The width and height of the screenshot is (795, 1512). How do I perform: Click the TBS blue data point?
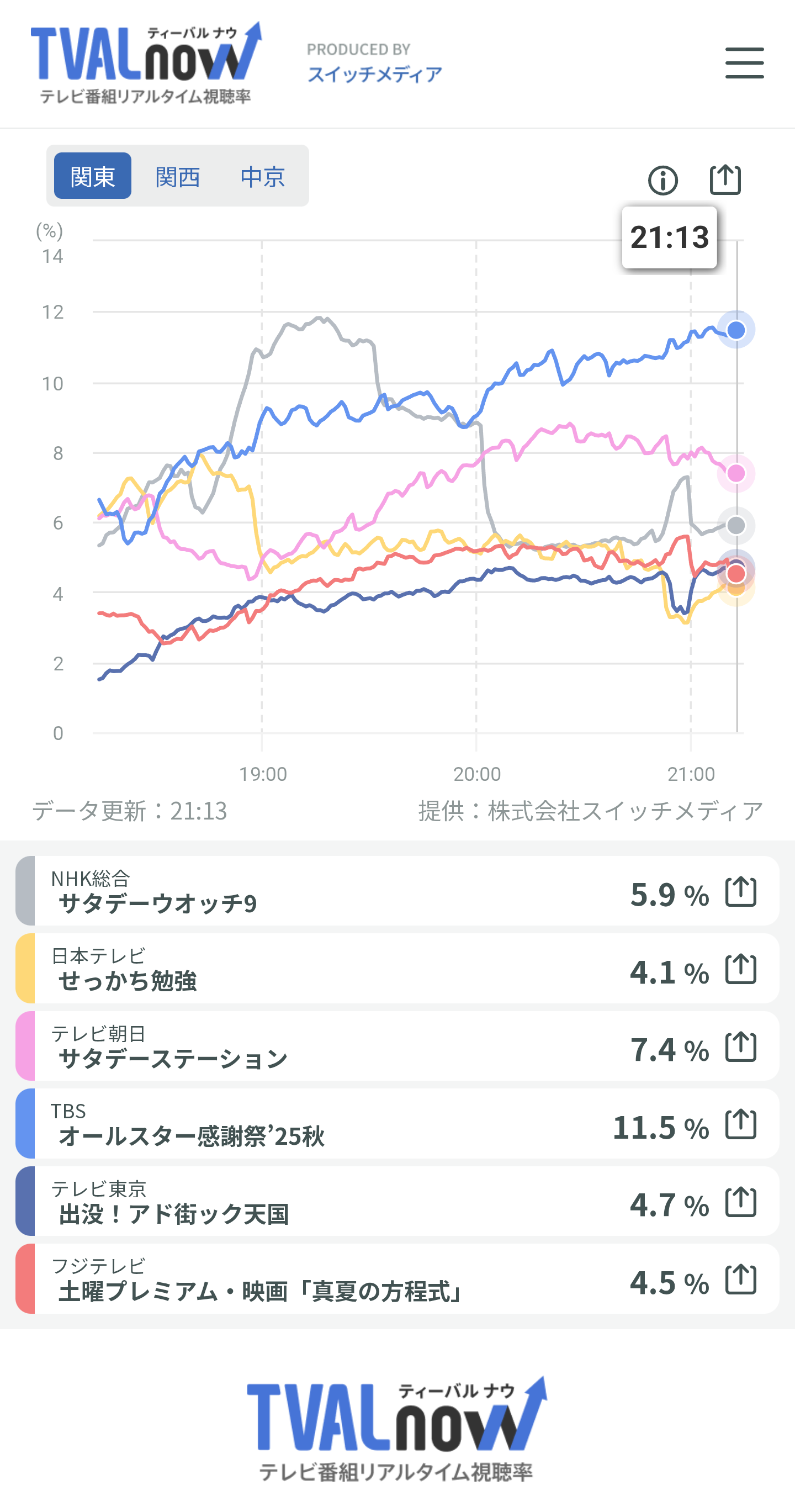coord(736,330)
